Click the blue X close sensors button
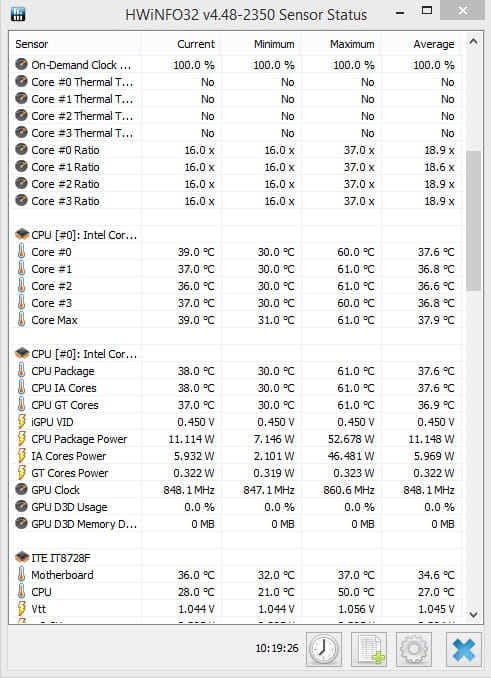The width and height of the screenshot is (491, 678). [x=464, y=649]
